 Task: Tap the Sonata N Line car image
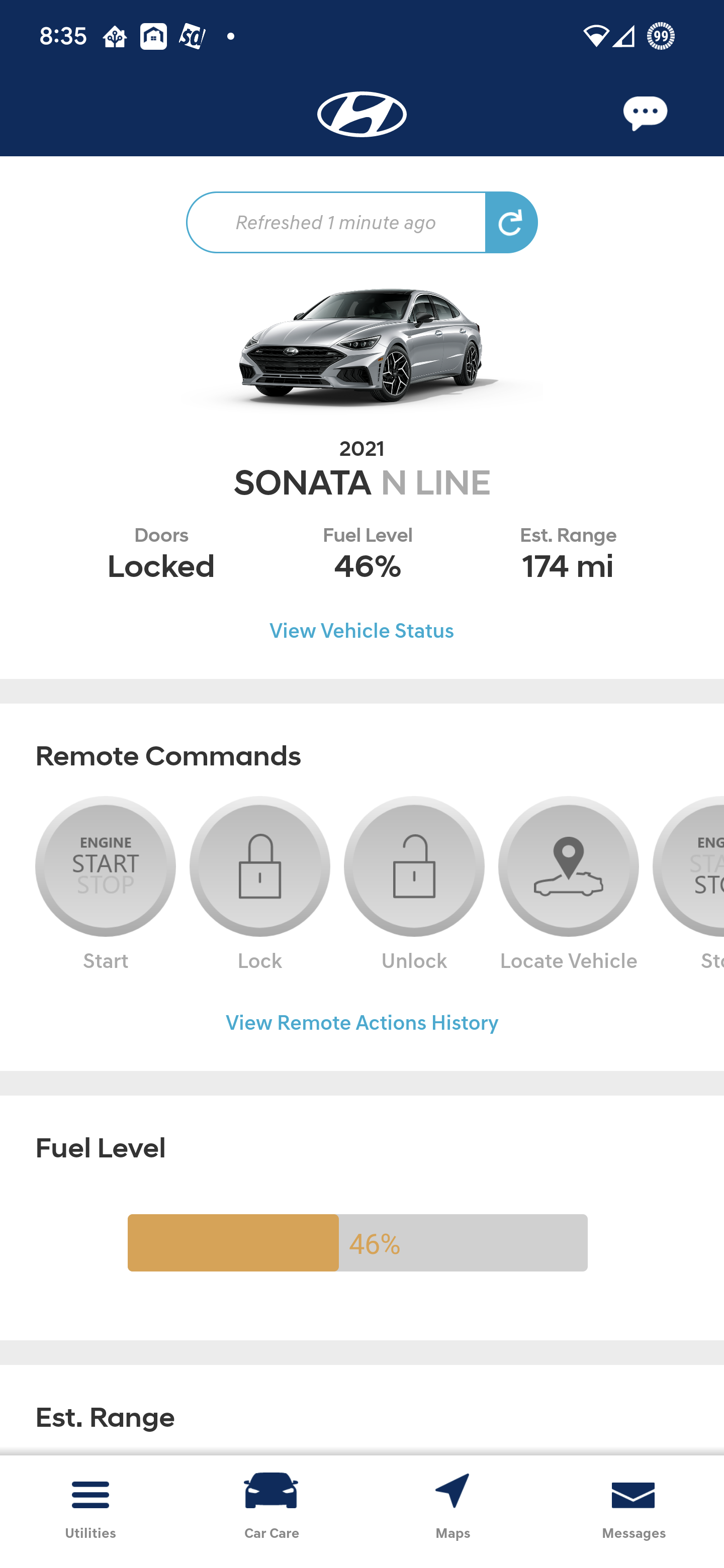pos(361,347)
